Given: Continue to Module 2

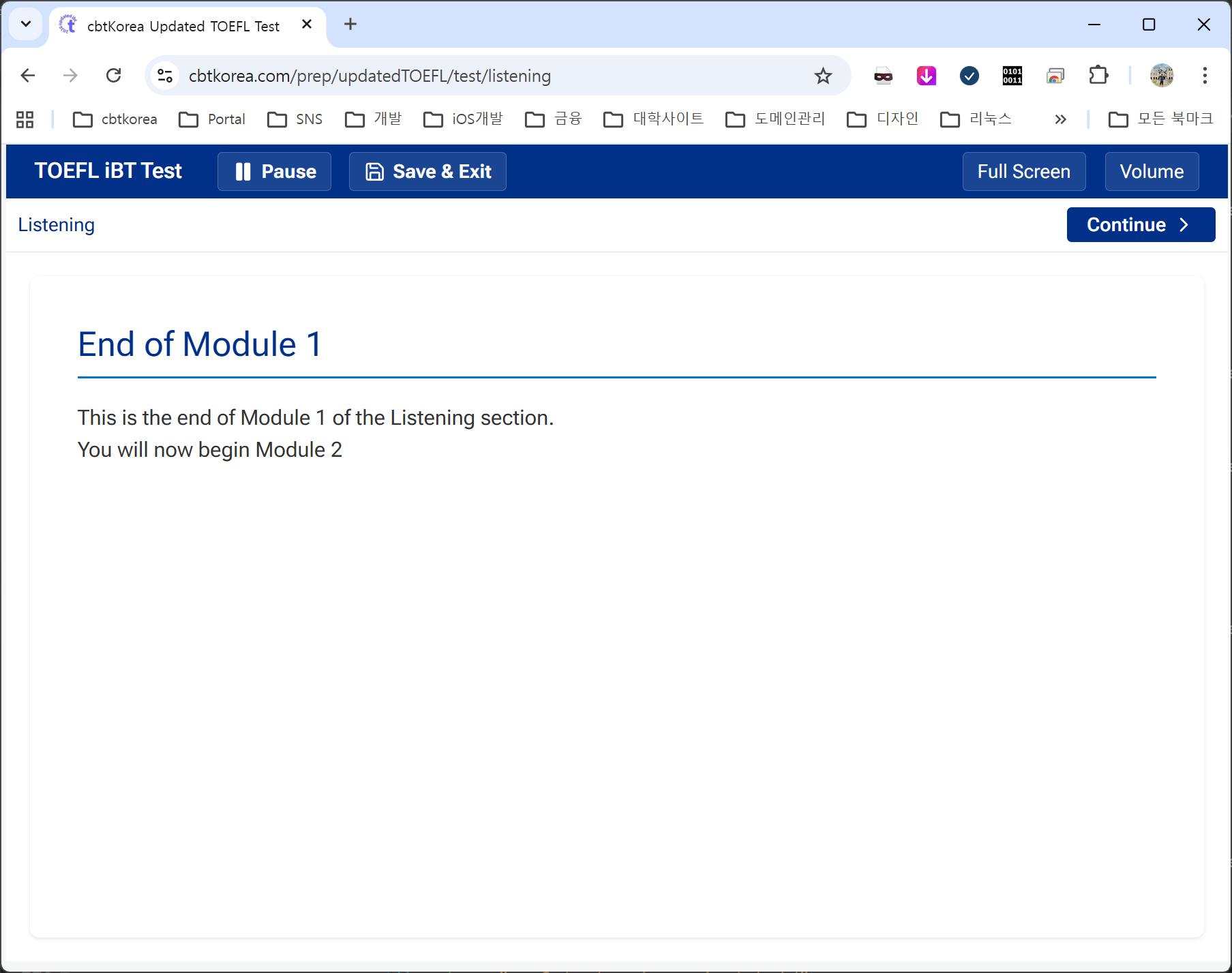Looking at the screenshot, I should [1140, 224].
